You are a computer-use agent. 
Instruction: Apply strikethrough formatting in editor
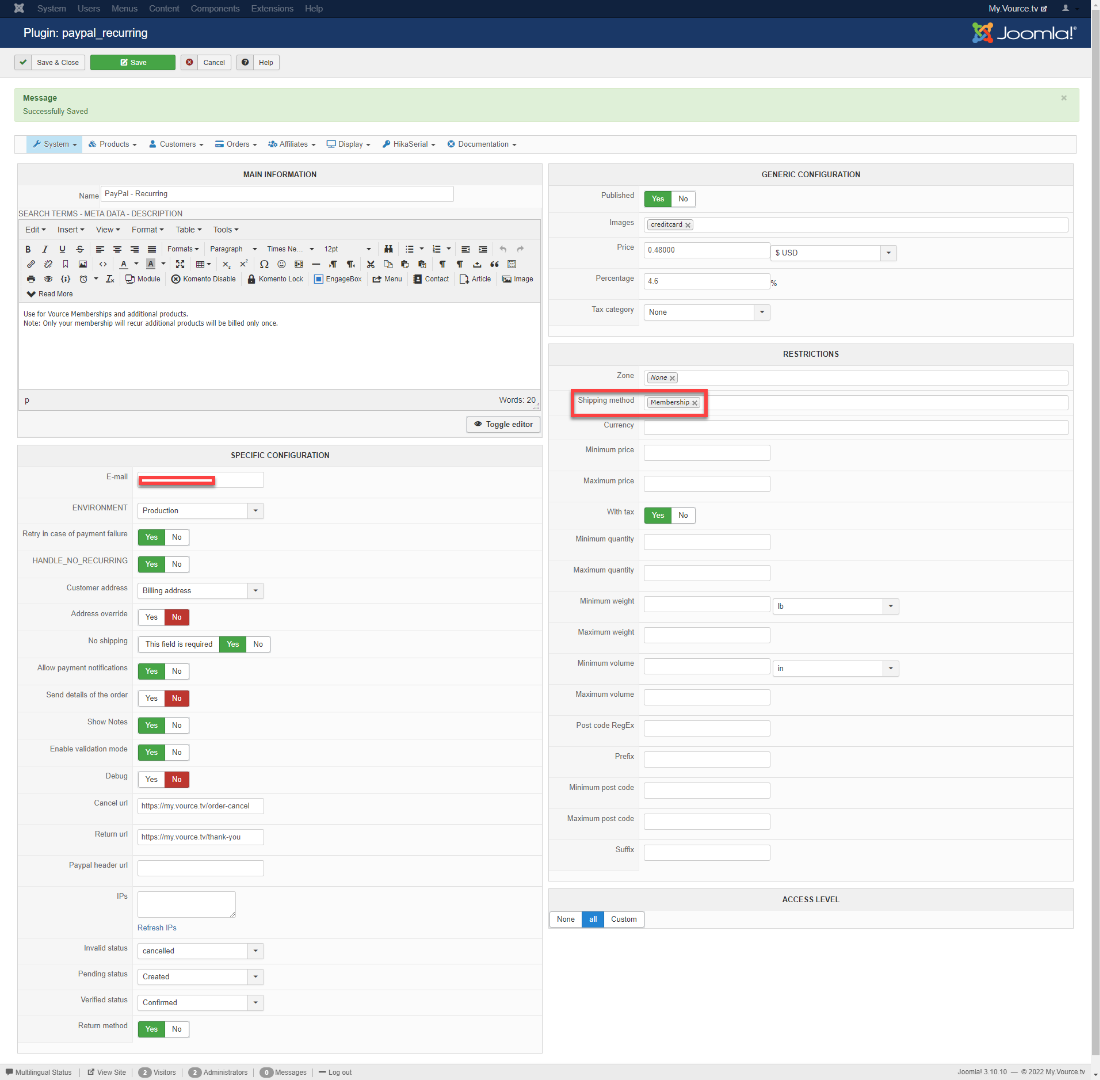coord(80,249)
